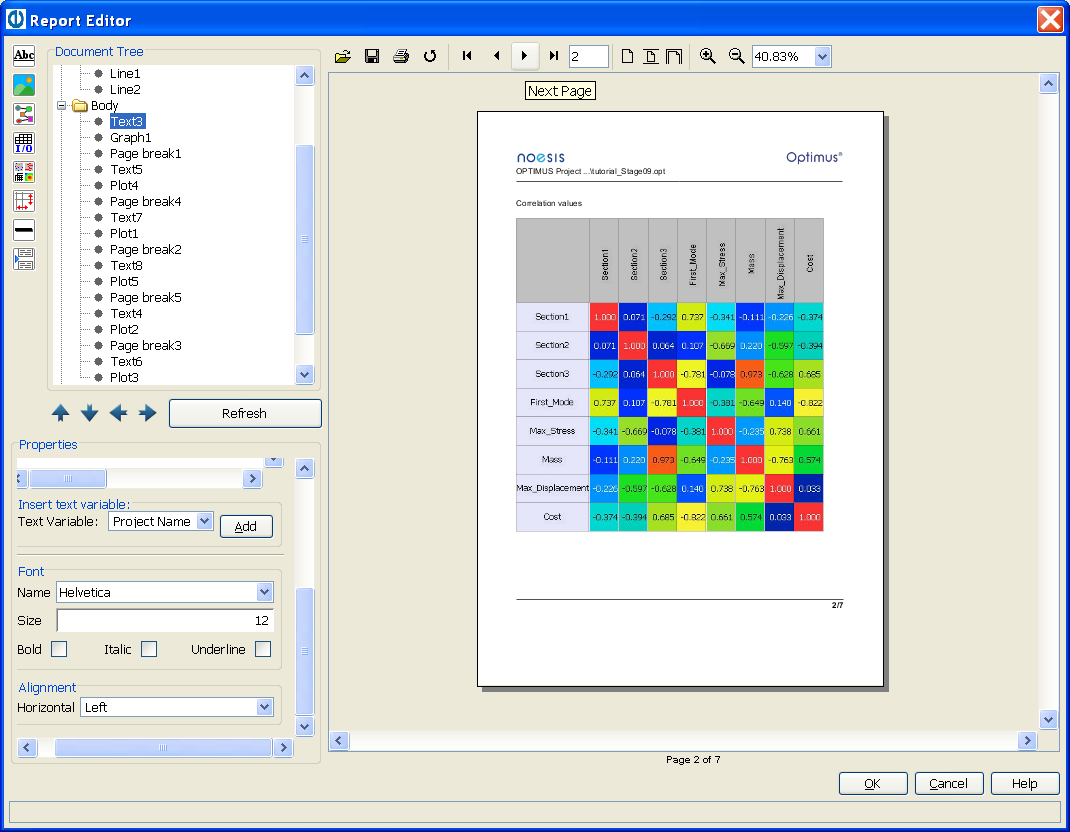Viewport: 1070px width, 832px height.
Task: Select the Abc text insert tool
Action: click(x=24, y=56)
